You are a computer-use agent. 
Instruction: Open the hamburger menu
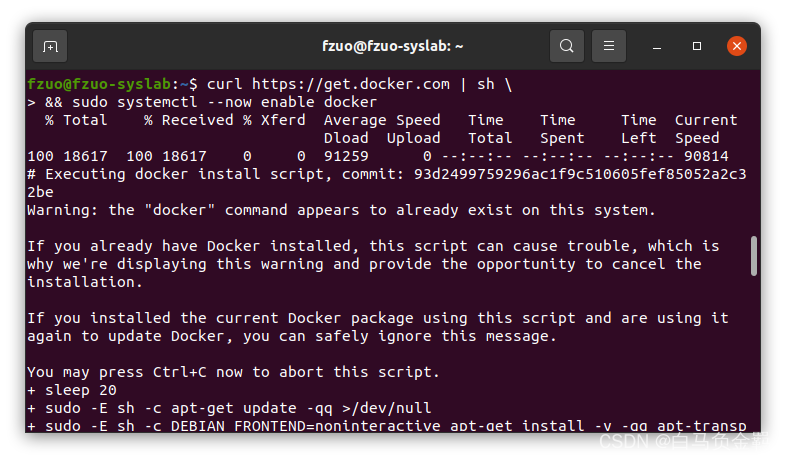tap(609, 46)
